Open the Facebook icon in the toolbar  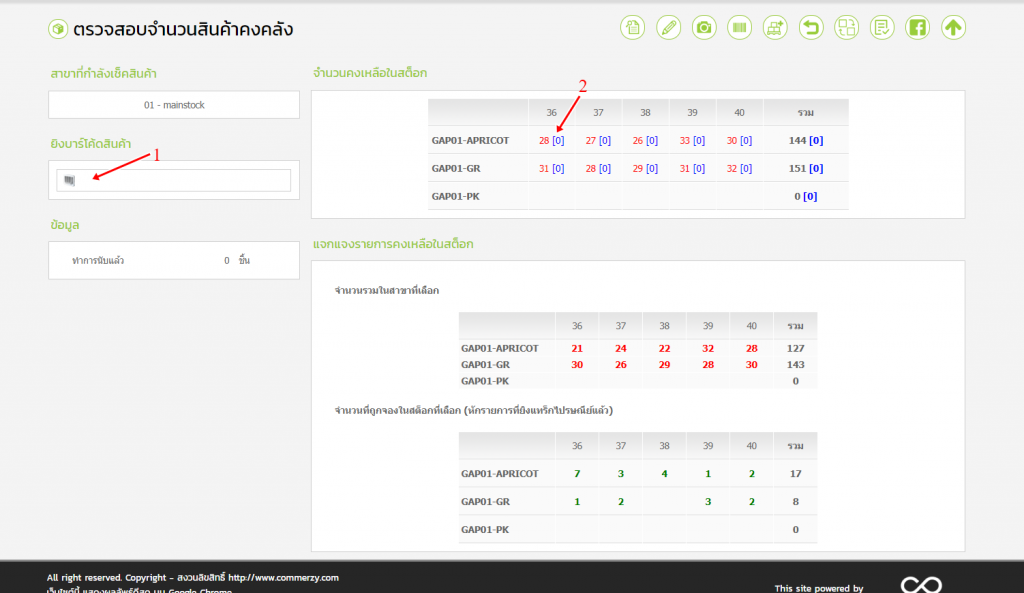(x=918, y=27)
